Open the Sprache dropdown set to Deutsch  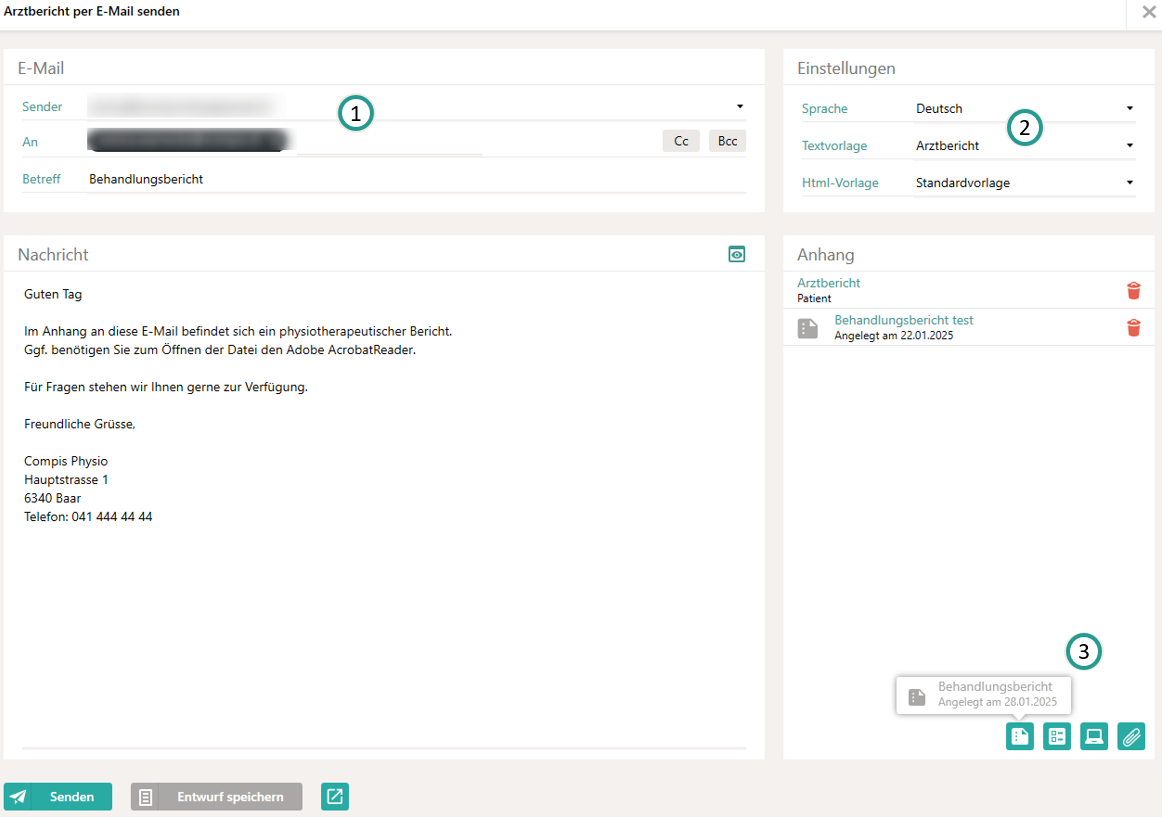pyautogui.click(x=1129, y=108)
